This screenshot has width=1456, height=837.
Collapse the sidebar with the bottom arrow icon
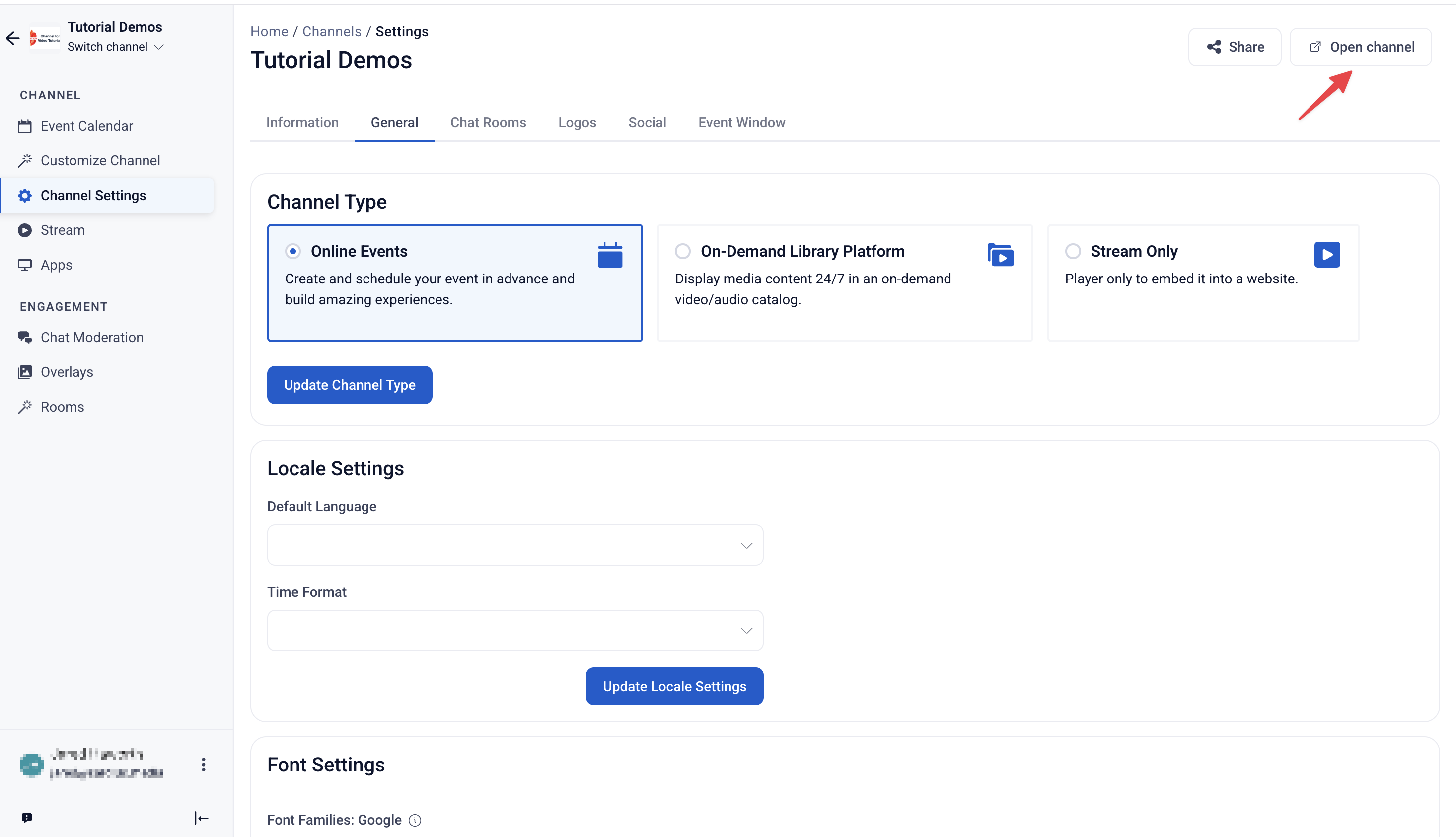[201, 818]
